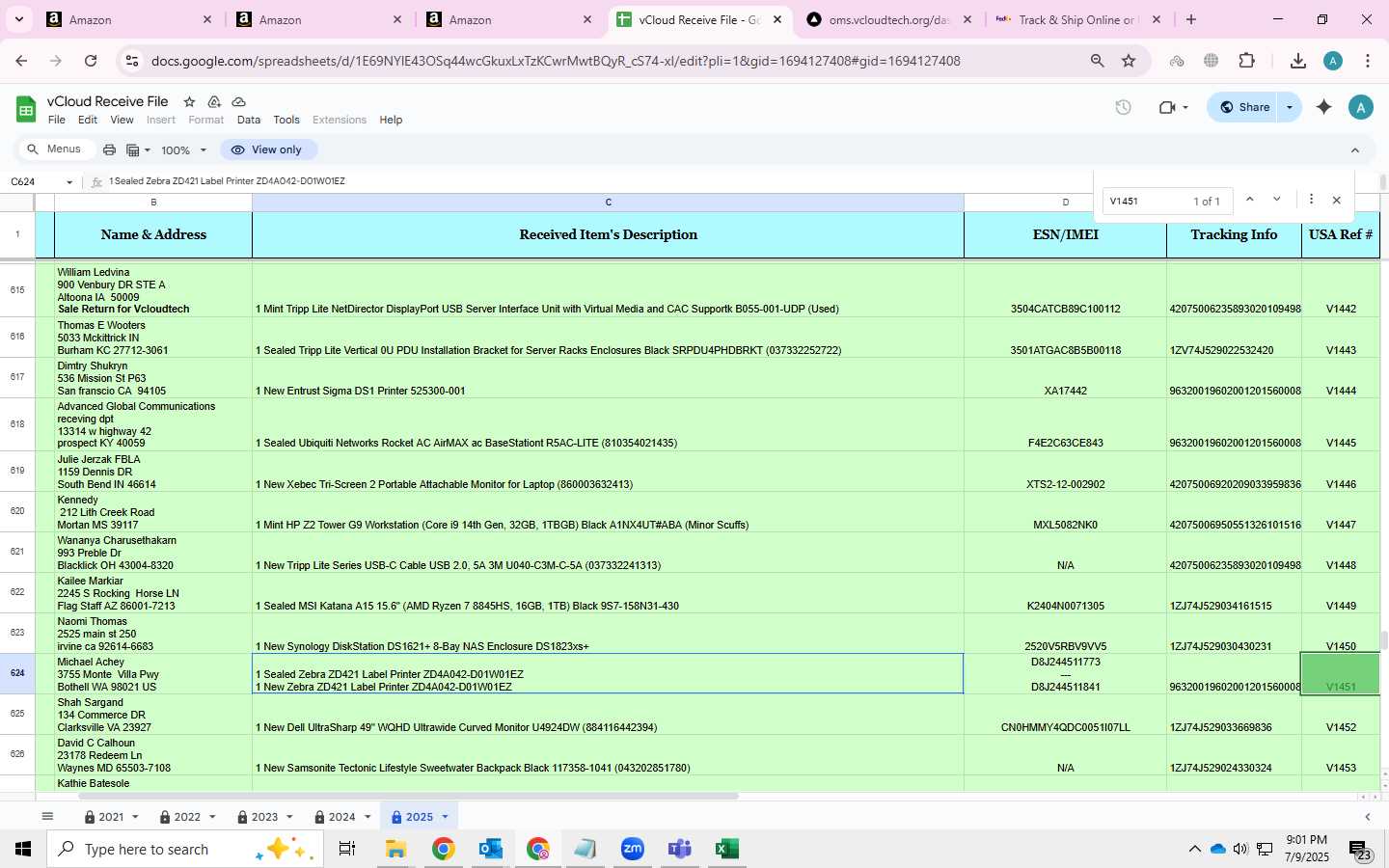Viewport: 1389px width, 868px height.
Task: Open the 2022 sheet tab menu arrow
Action: point(212,817)
